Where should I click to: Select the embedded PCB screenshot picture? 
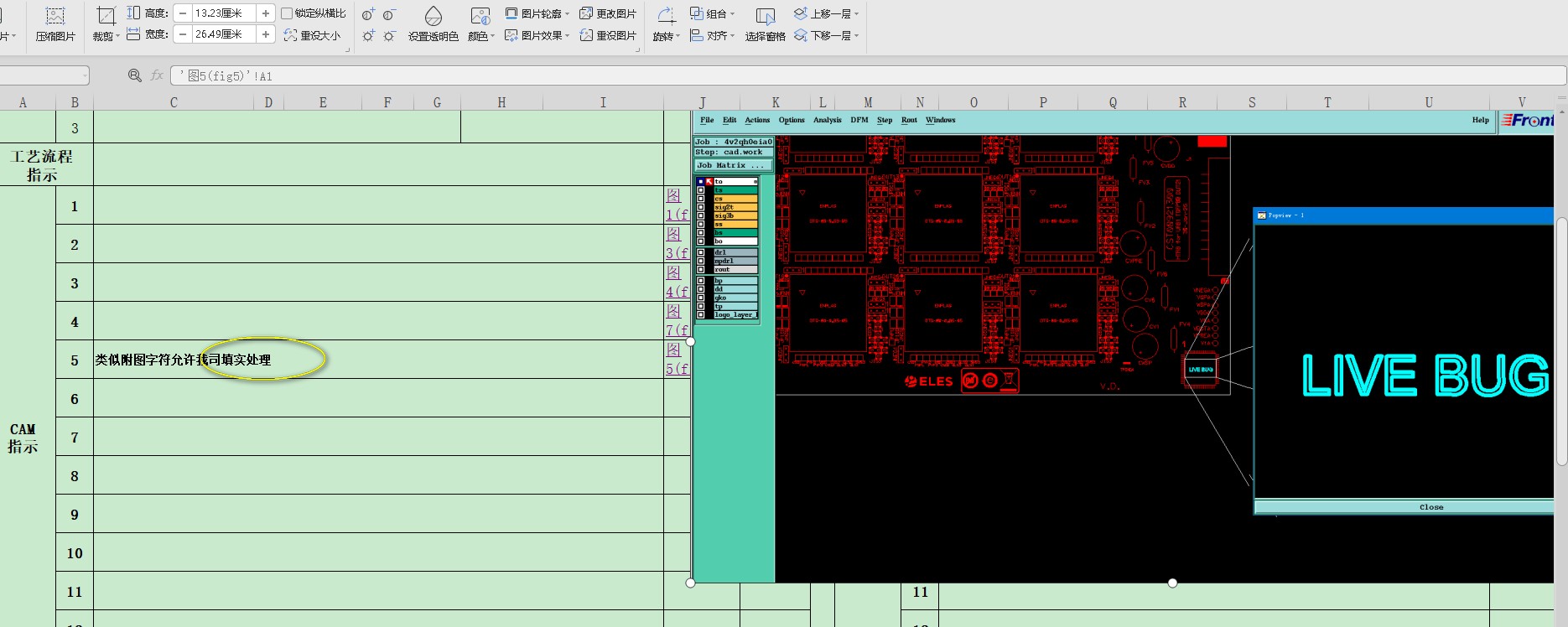click(x=1124, y=346)
